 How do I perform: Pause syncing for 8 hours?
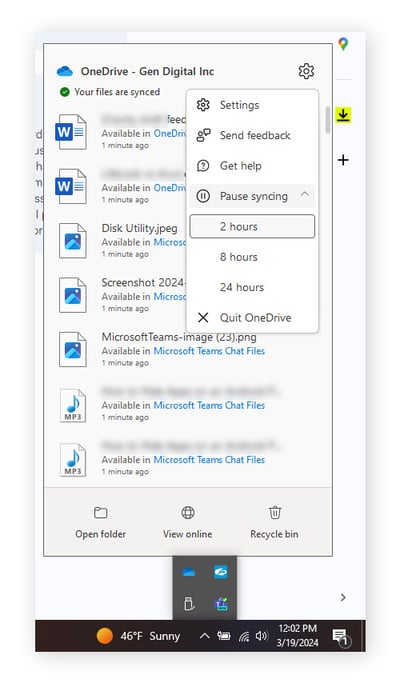(x=252, y=257)
